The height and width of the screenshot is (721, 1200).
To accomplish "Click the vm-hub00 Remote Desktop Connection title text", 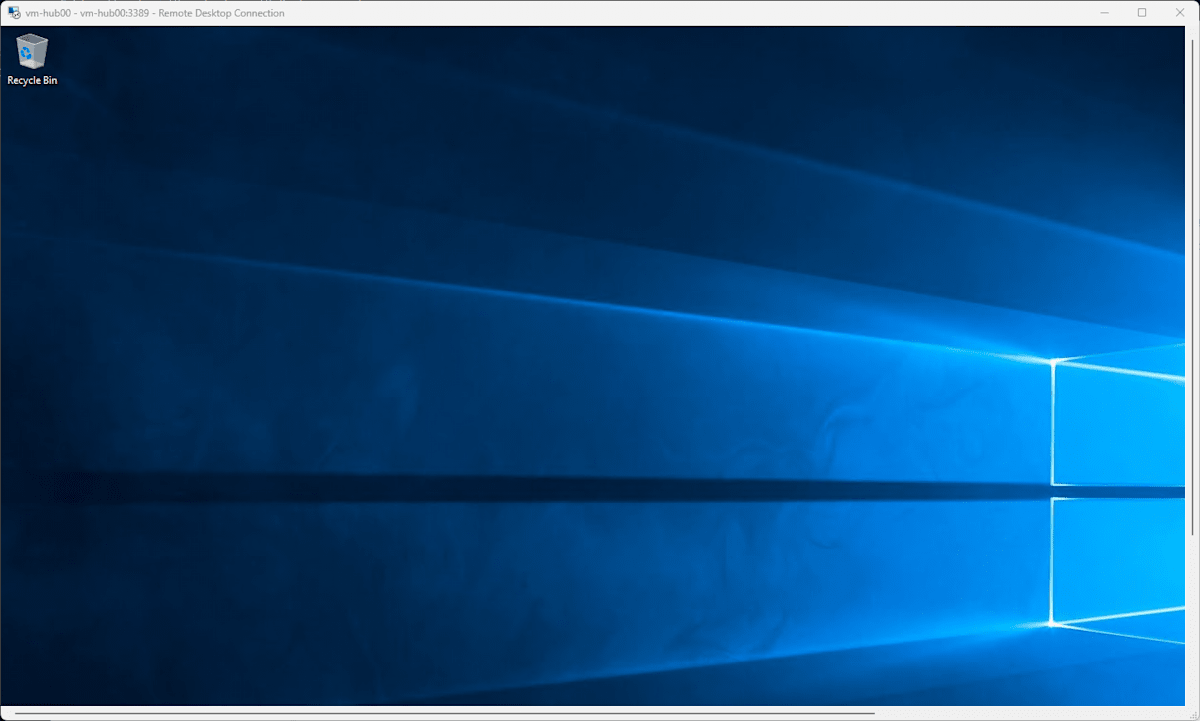I will (x=155, y=13).
